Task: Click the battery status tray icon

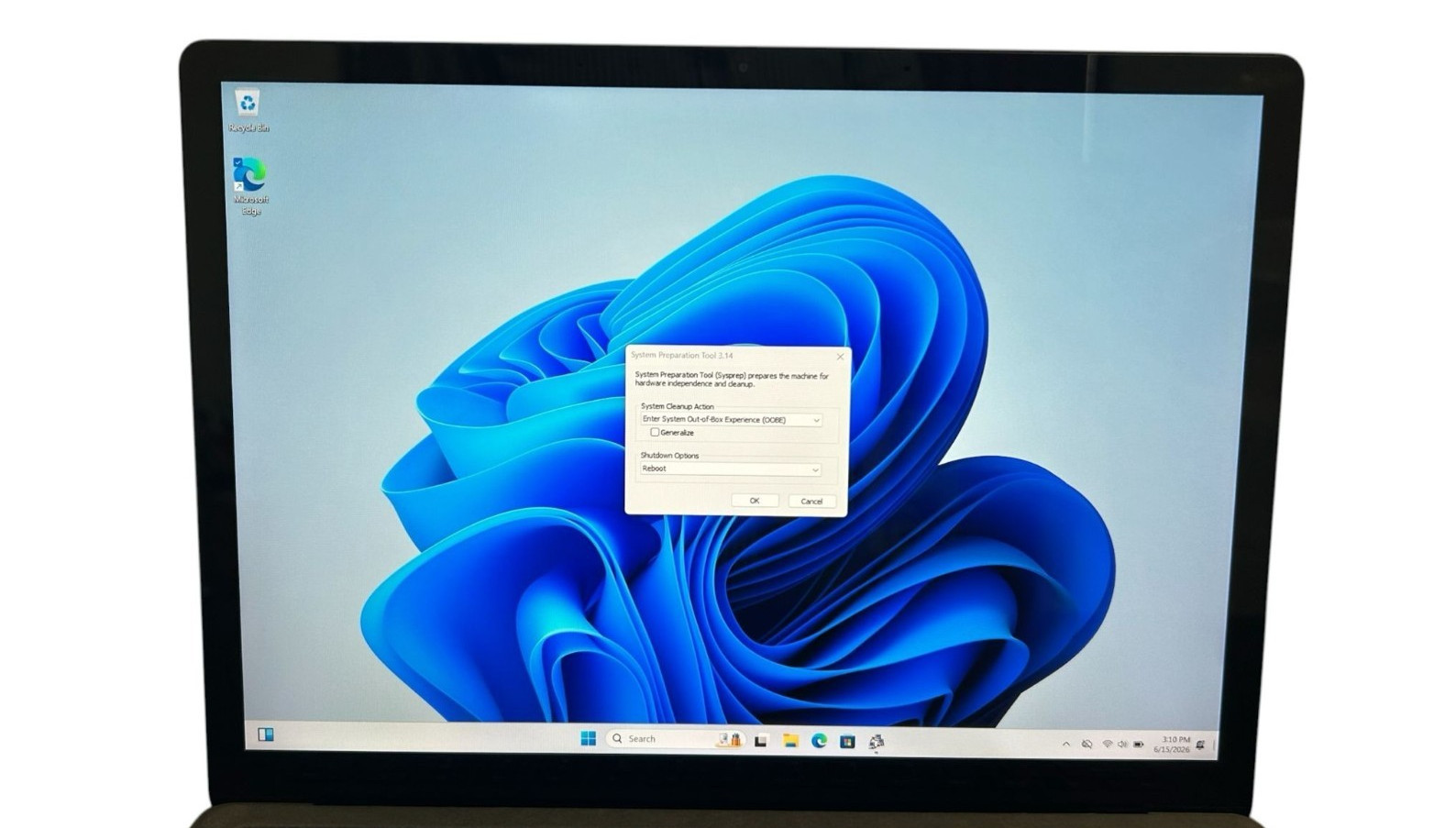Action: pyautogui.click(x=1139, y=745)
